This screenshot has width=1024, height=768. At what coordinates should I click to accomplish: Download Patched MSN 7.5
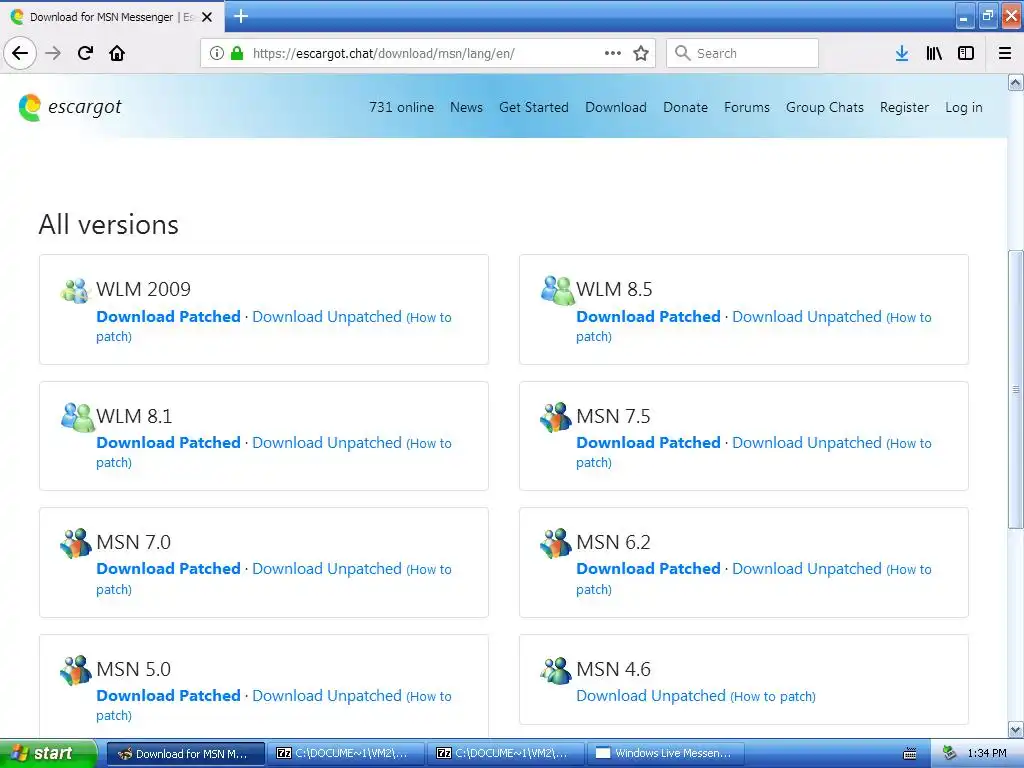tap(648, 443)
